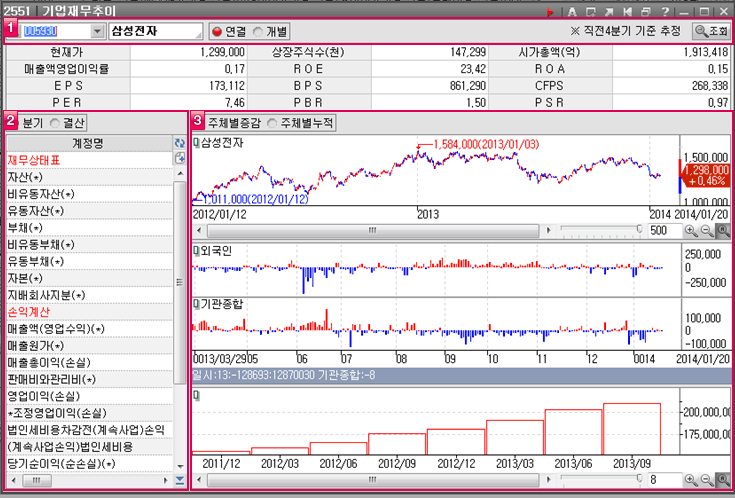The width and height of the screenshot is (735, 498).
Task: Adjust the price chart zoom slider
Action: pyautogui.click(x=639, y=229)
